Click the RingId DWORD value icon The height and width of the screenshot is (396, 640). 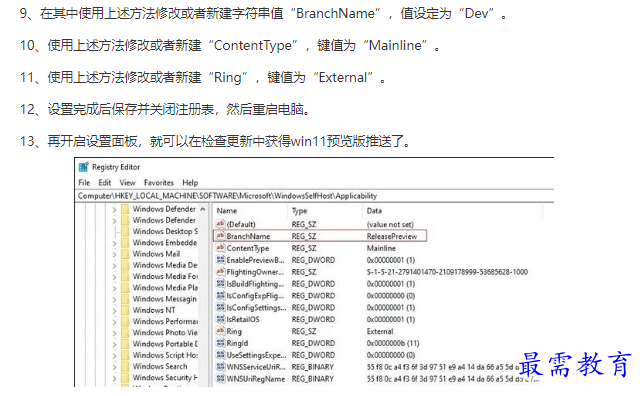(220, 343)
